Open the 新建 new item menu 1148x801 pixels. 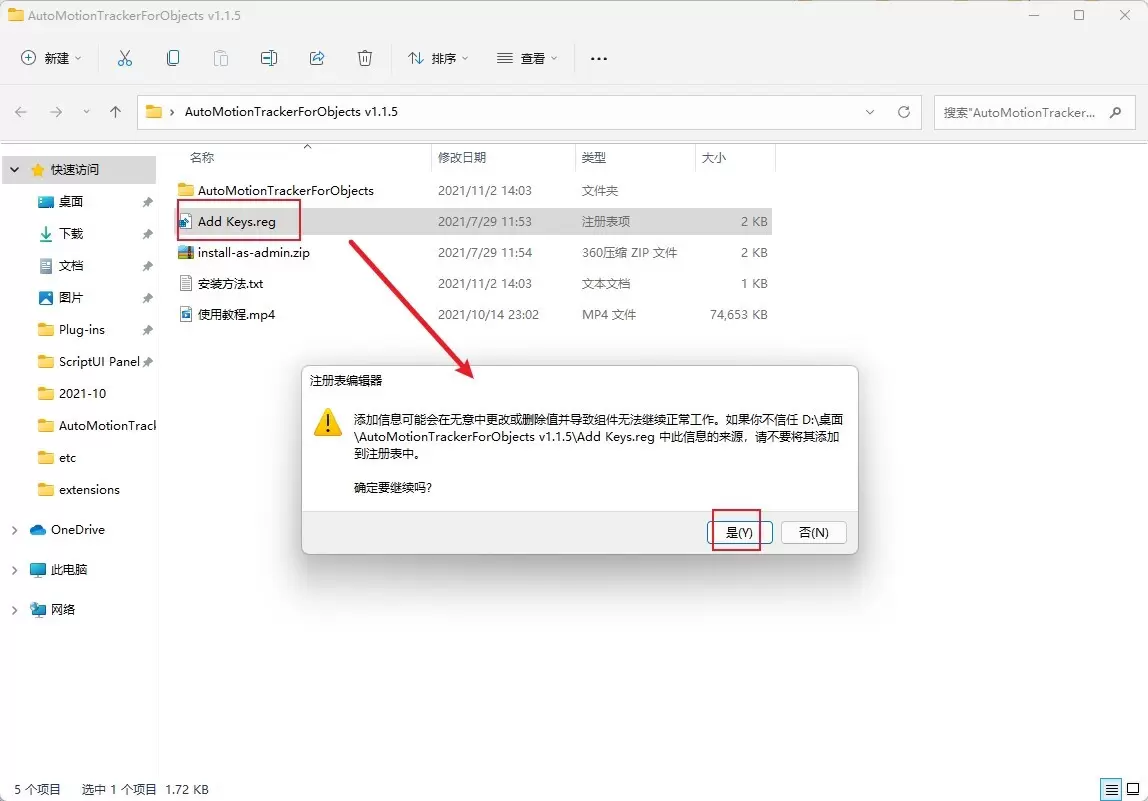51,59
